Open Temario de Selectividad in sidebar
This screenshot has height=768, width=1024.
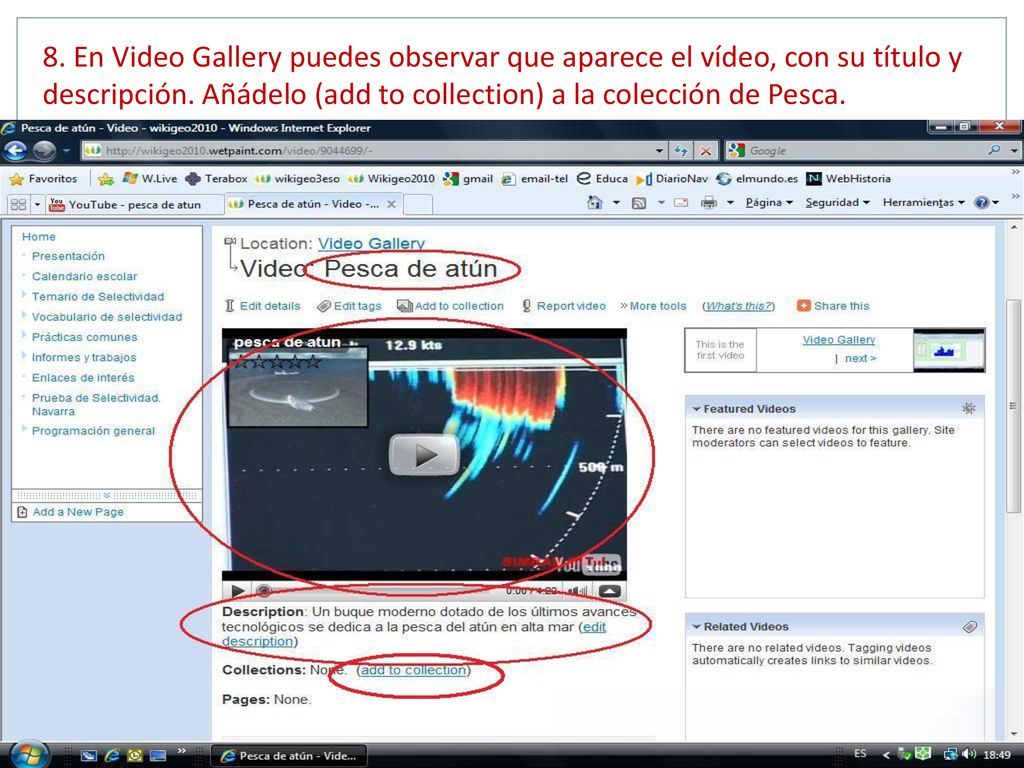click(98, 296)
